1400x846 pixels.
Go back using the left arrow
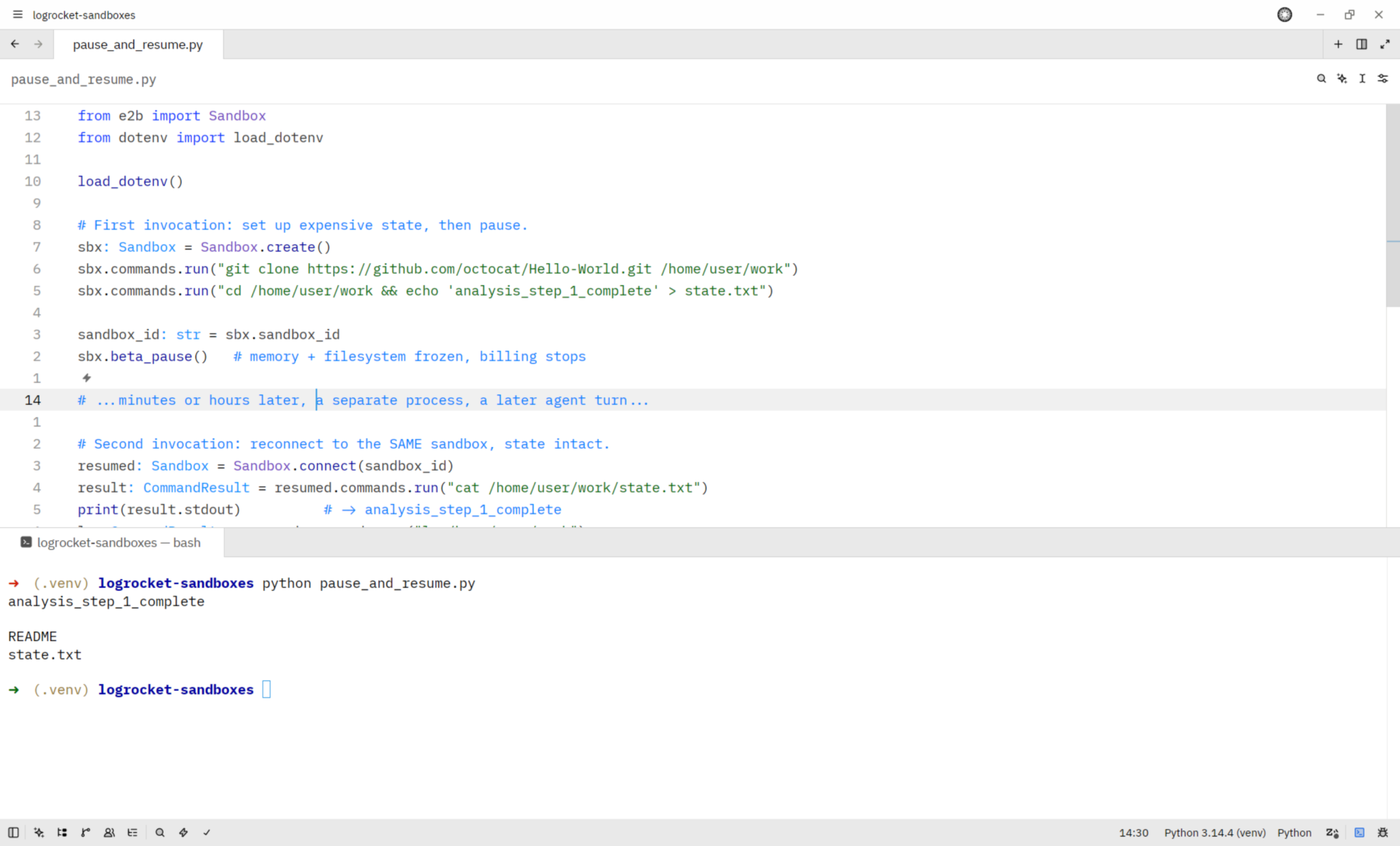click(x=15, y=44)
